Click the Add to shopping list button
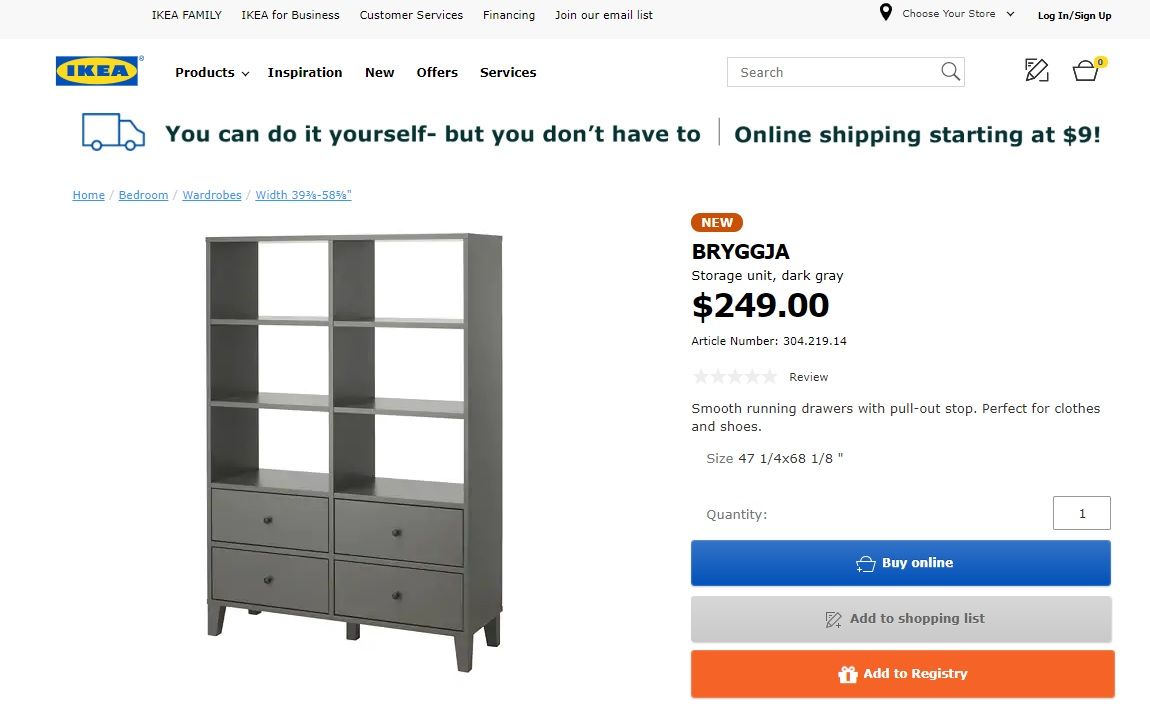The image size is (1150, 719). point(901,619)
